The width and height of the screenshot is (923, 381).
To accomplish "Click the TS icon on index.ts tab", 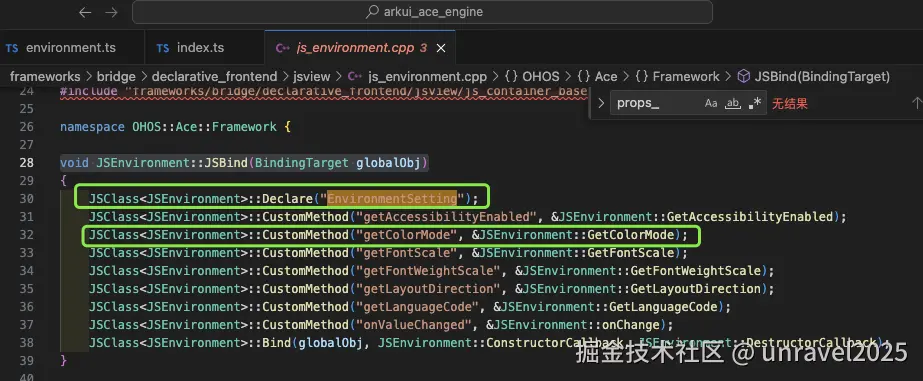I will pyautogui.click(x=163, y=48).
